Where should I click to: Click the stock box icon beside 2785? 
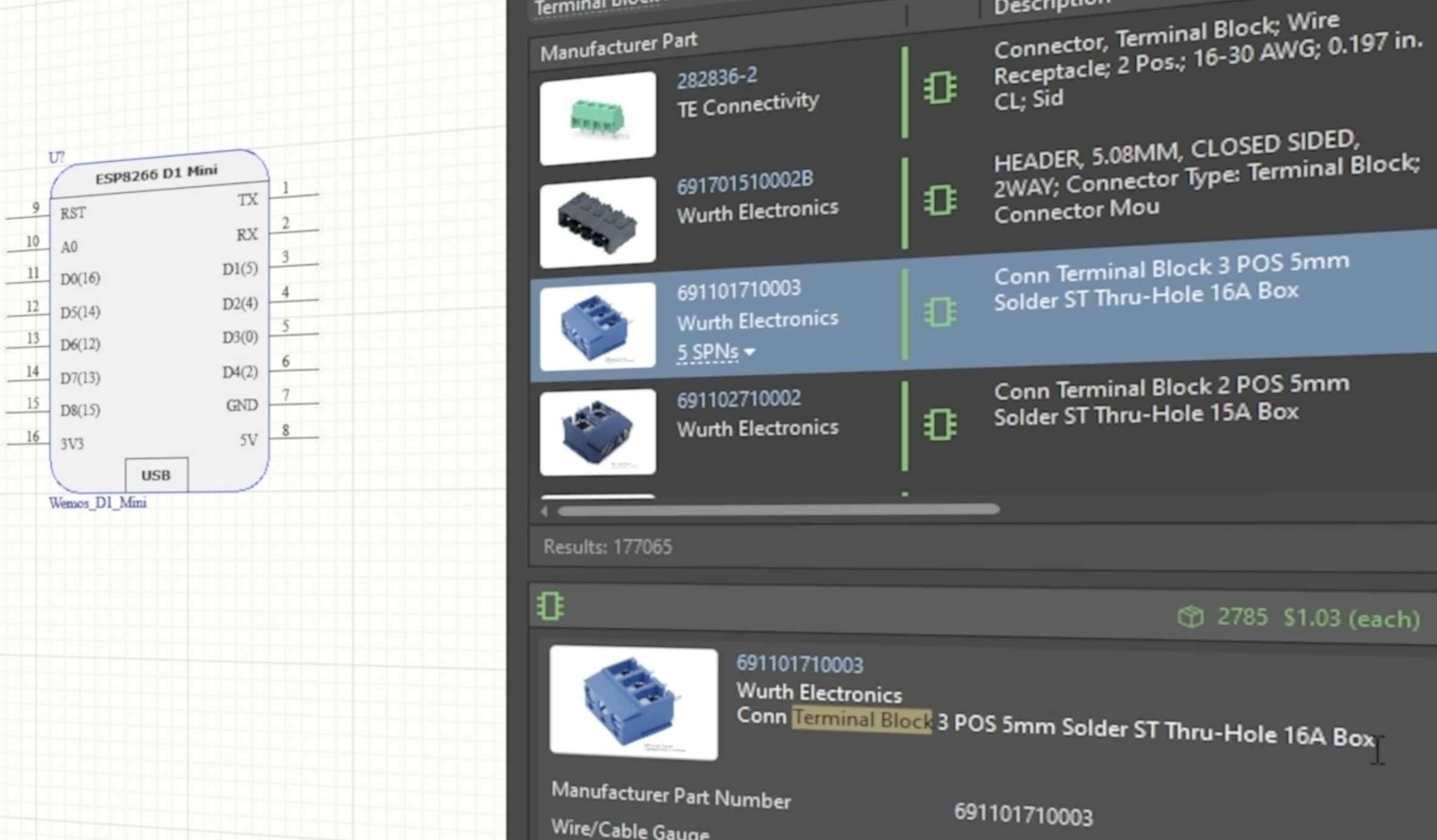coord(1190,617)
